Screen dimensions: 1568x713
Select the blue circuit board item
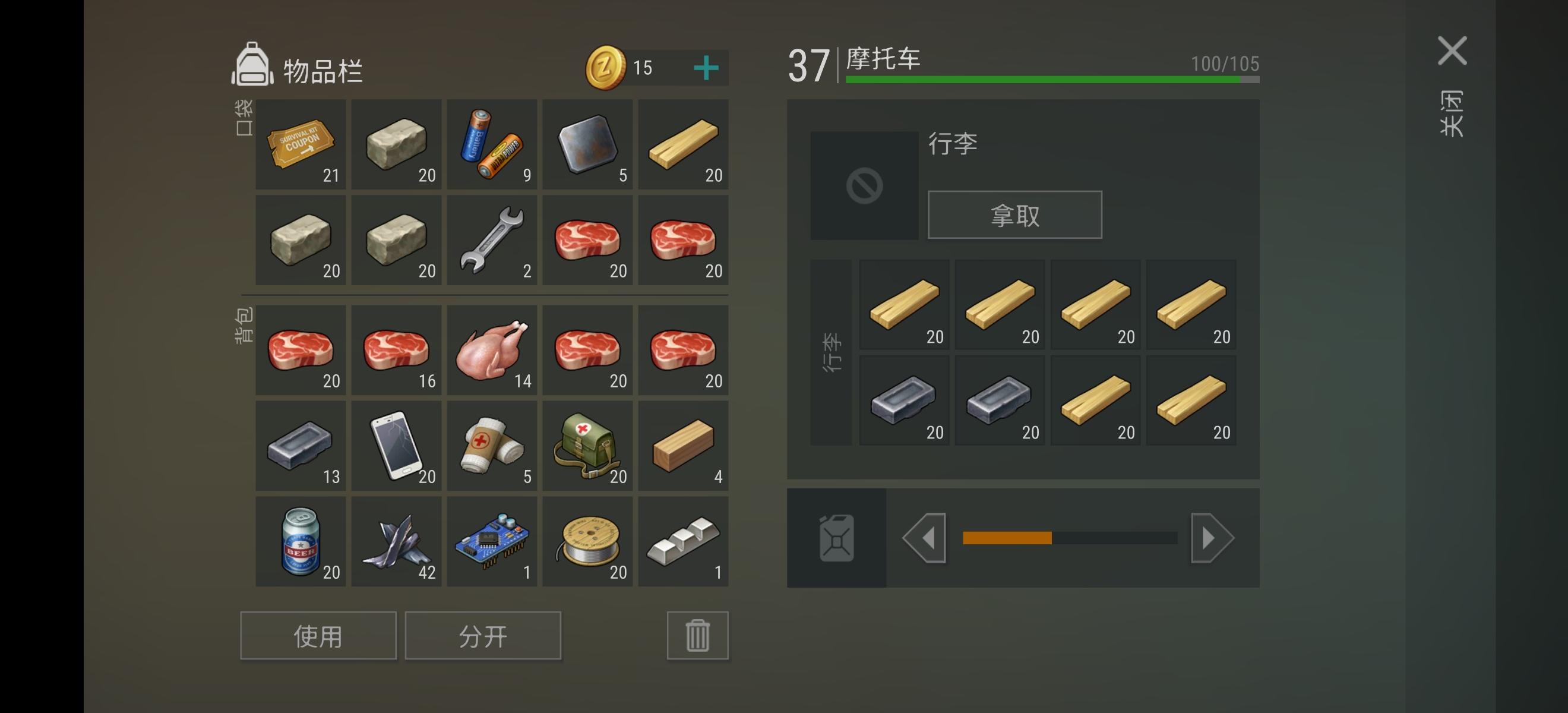click(492, 541)
